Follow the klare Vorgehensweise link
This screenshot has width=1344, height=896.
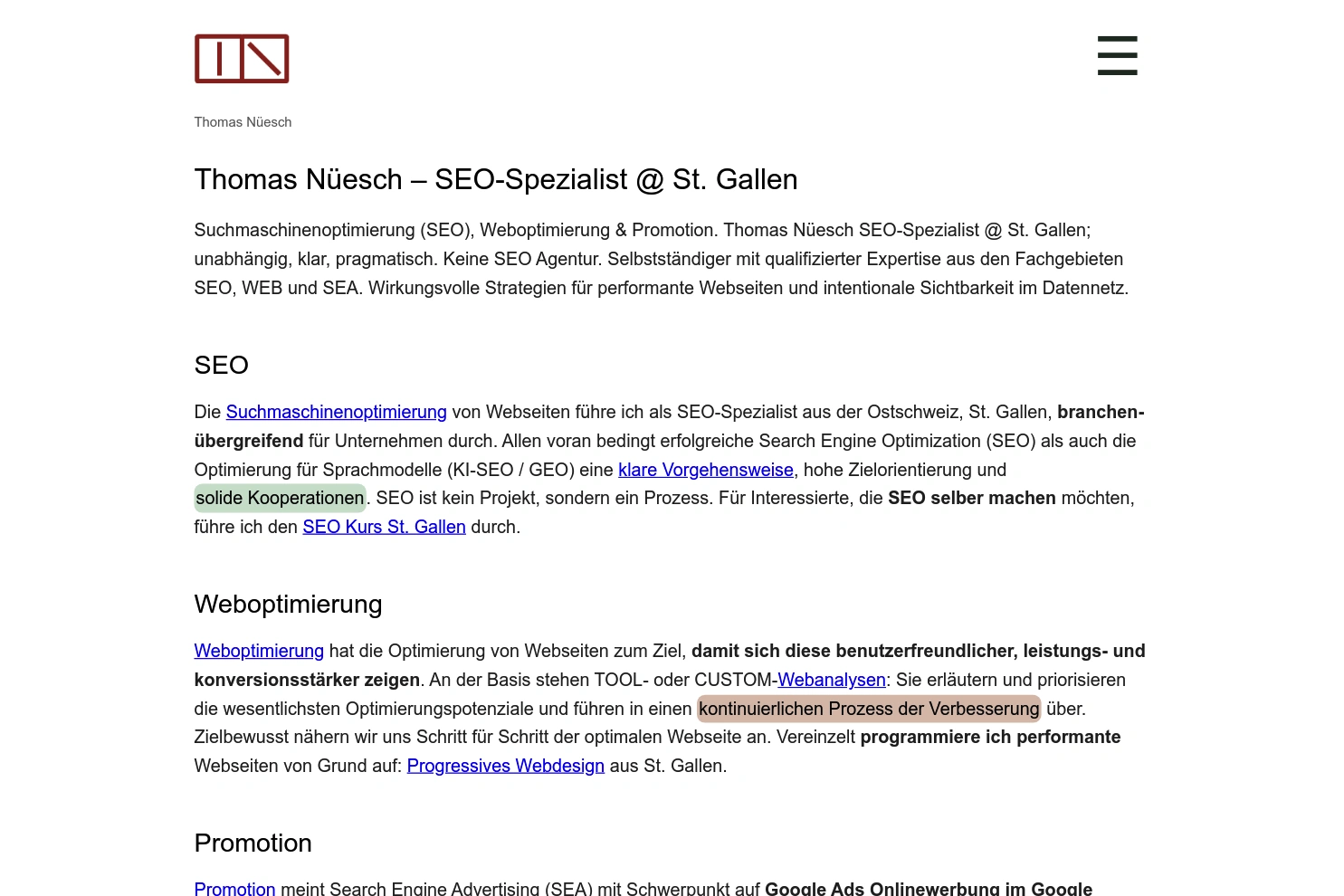coord(705,470)
